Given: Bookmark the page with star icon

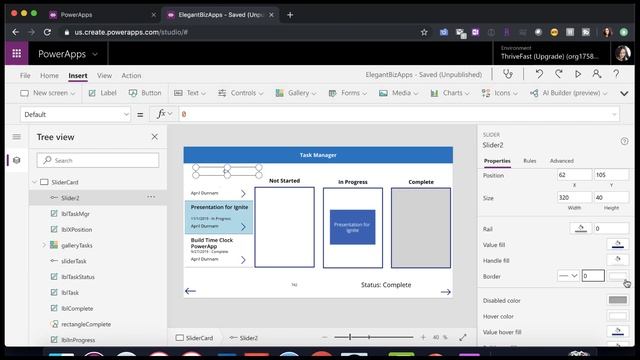Looking at the screenshot, I should point(424,32).
